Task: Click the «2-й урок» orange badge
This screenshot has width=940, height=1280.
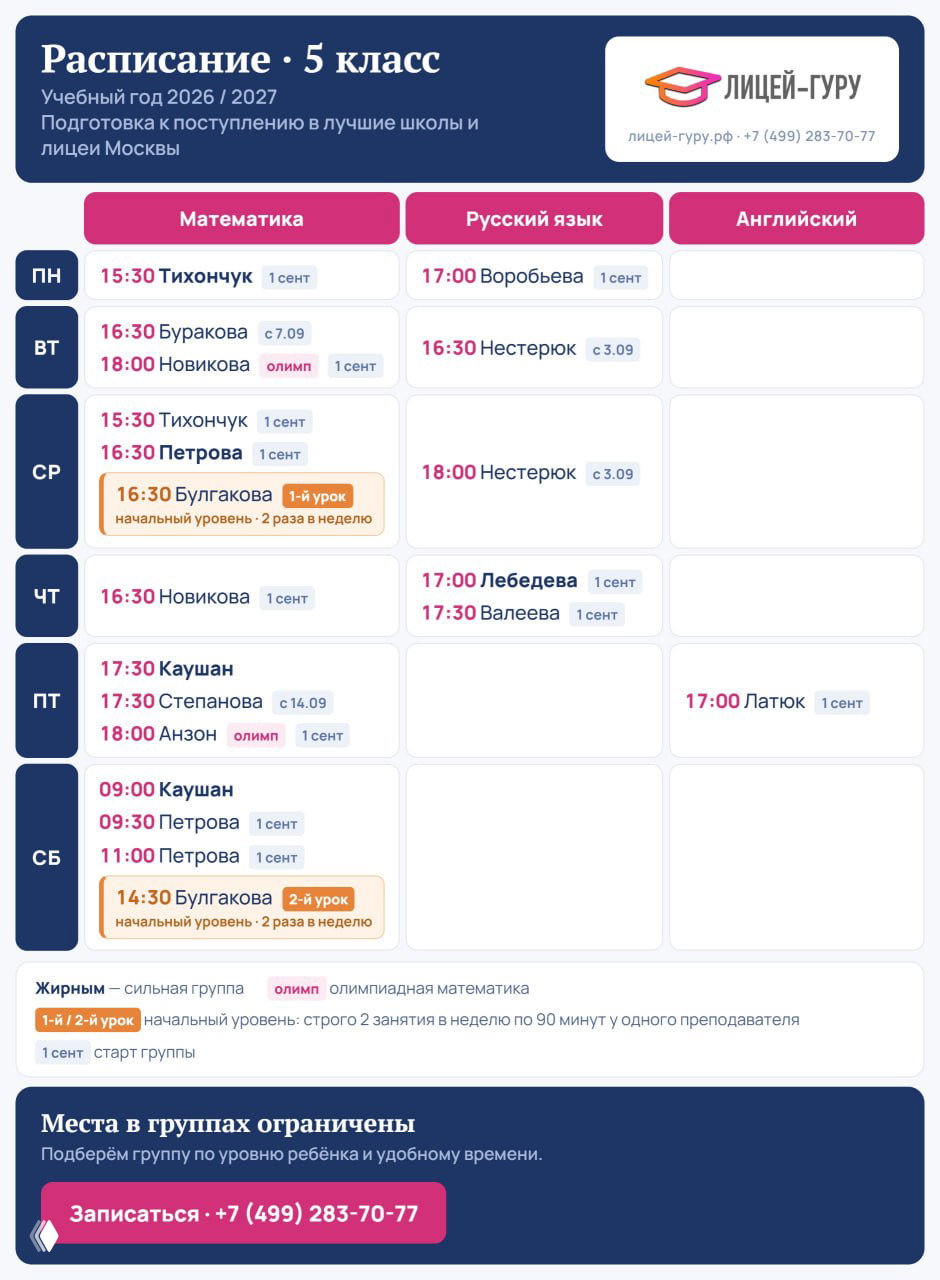Action: (x=318, y=898)
